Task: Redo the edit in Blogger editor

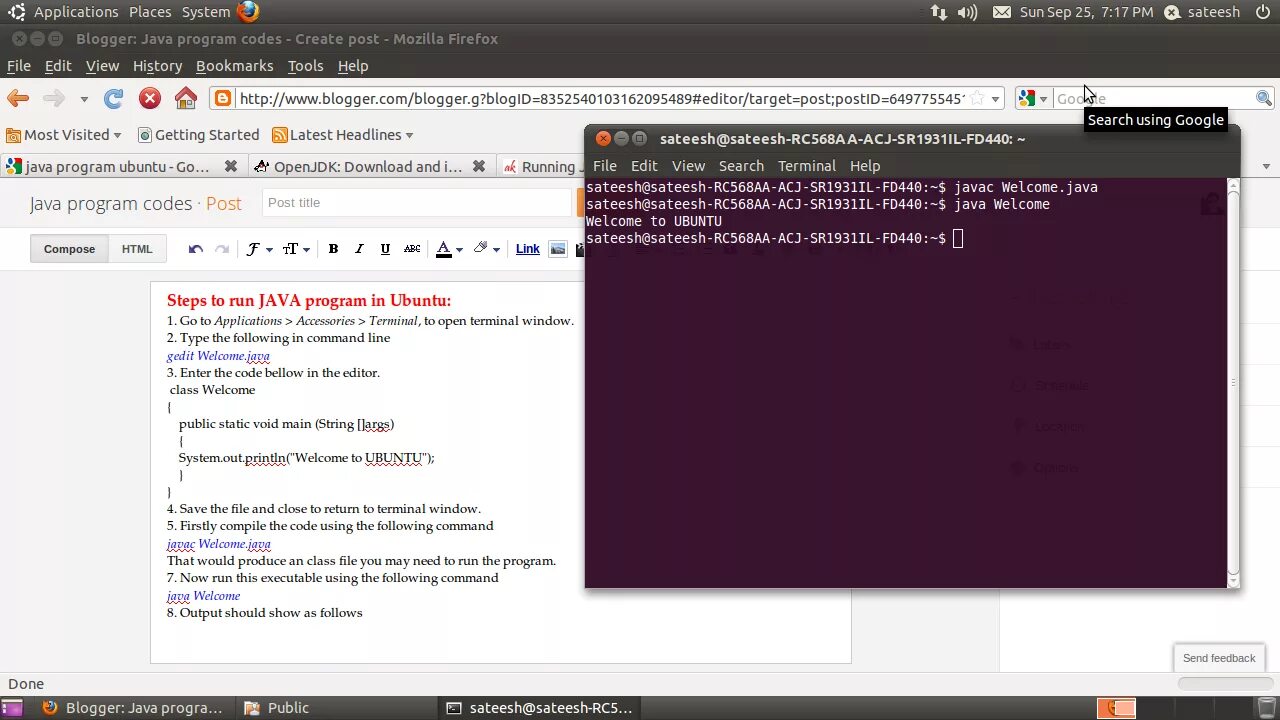Action: coord(222,249)
